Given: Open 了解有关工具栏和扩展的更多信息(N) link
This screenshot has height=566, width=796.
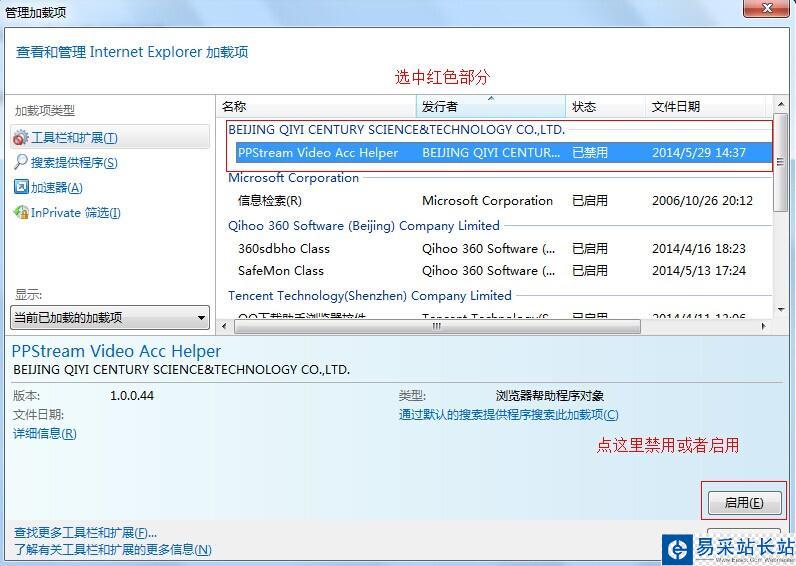Looking at the screenshot, I should [113, 549].
